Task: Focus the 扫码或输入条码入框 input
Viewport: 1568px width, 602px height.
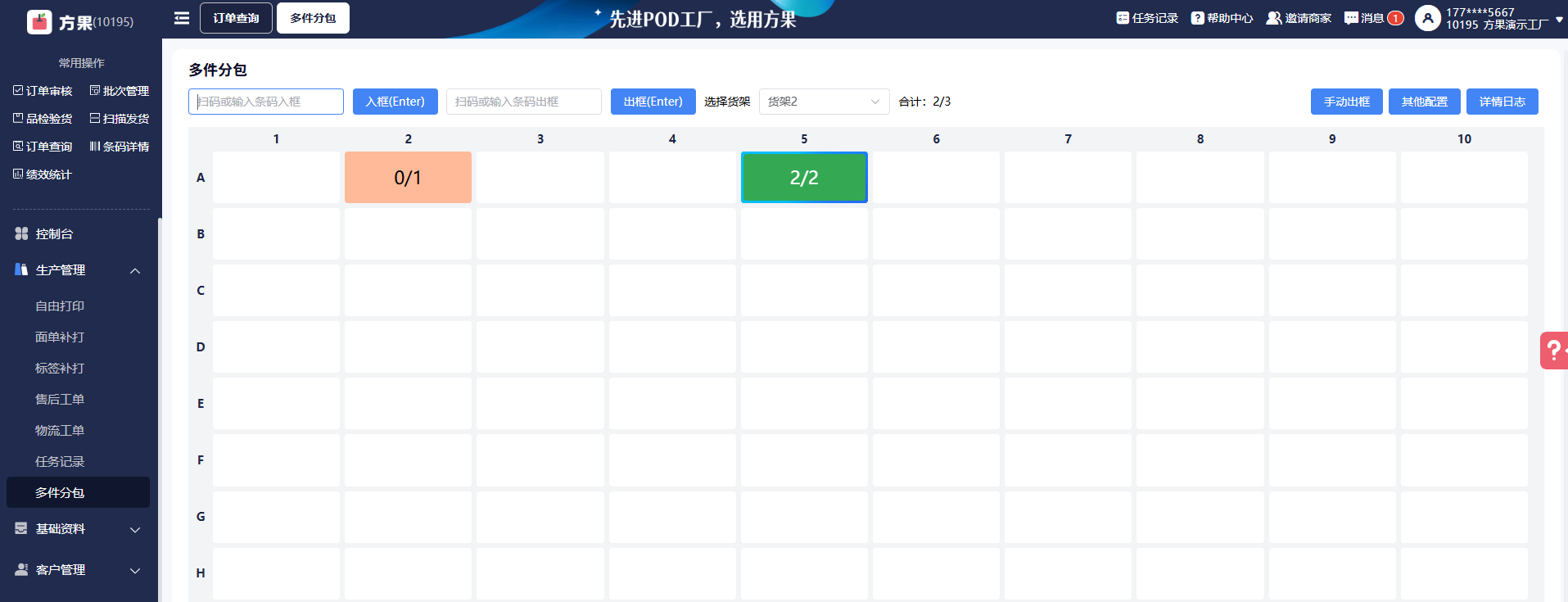Action: [266, 102]
